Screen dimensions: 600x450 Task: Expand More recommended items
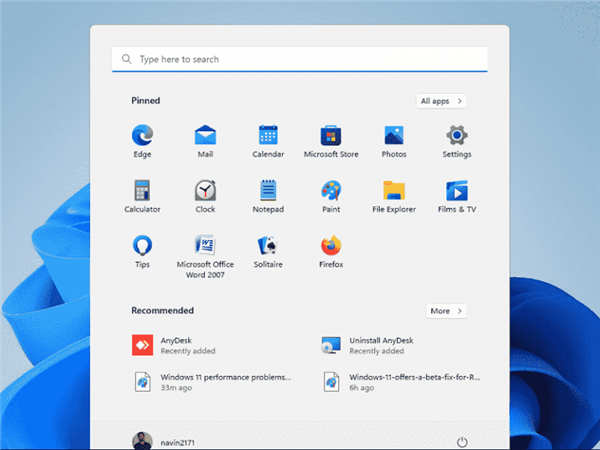coord(446,311)
